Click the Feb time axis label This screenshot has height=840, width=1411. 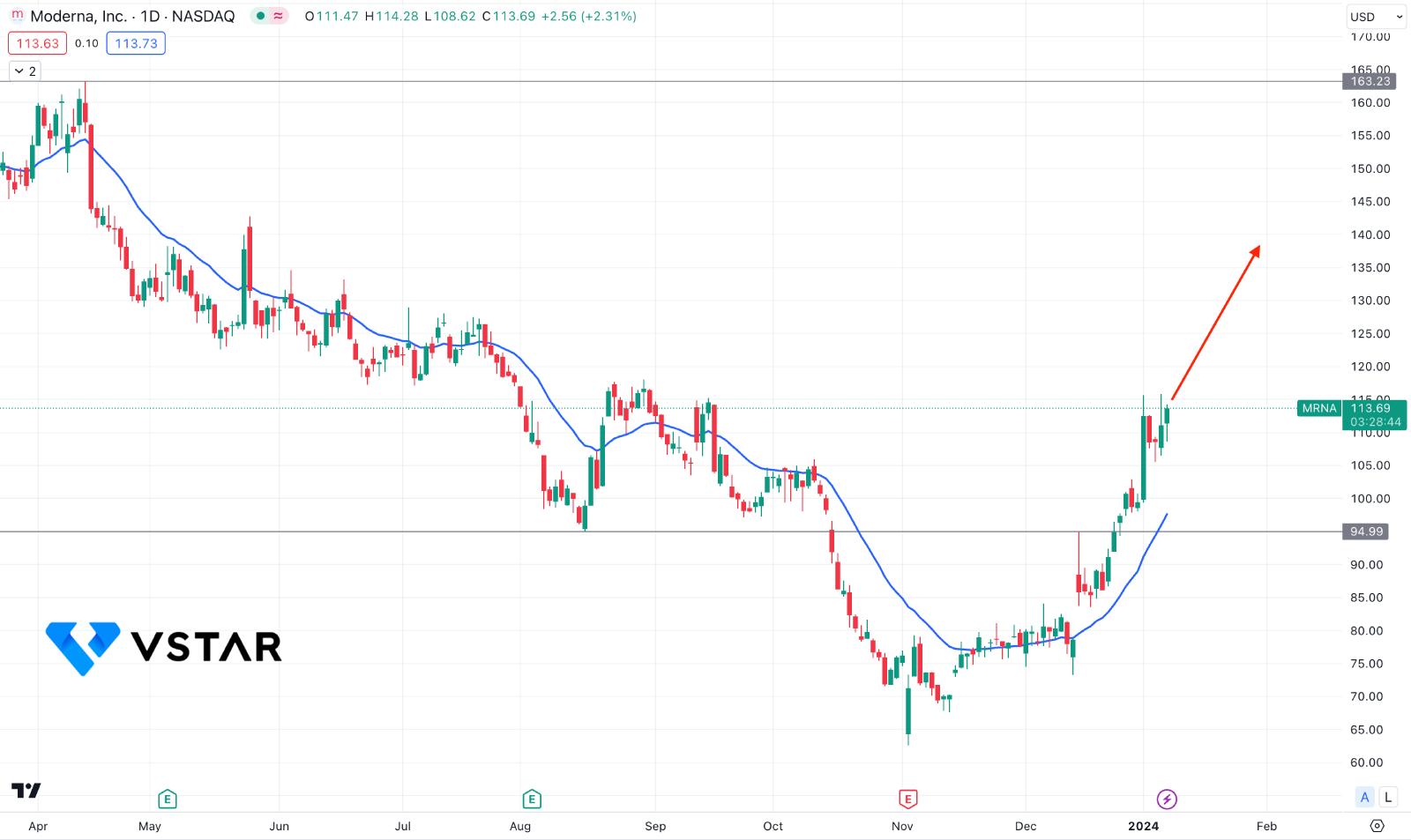pos(1266,826)
